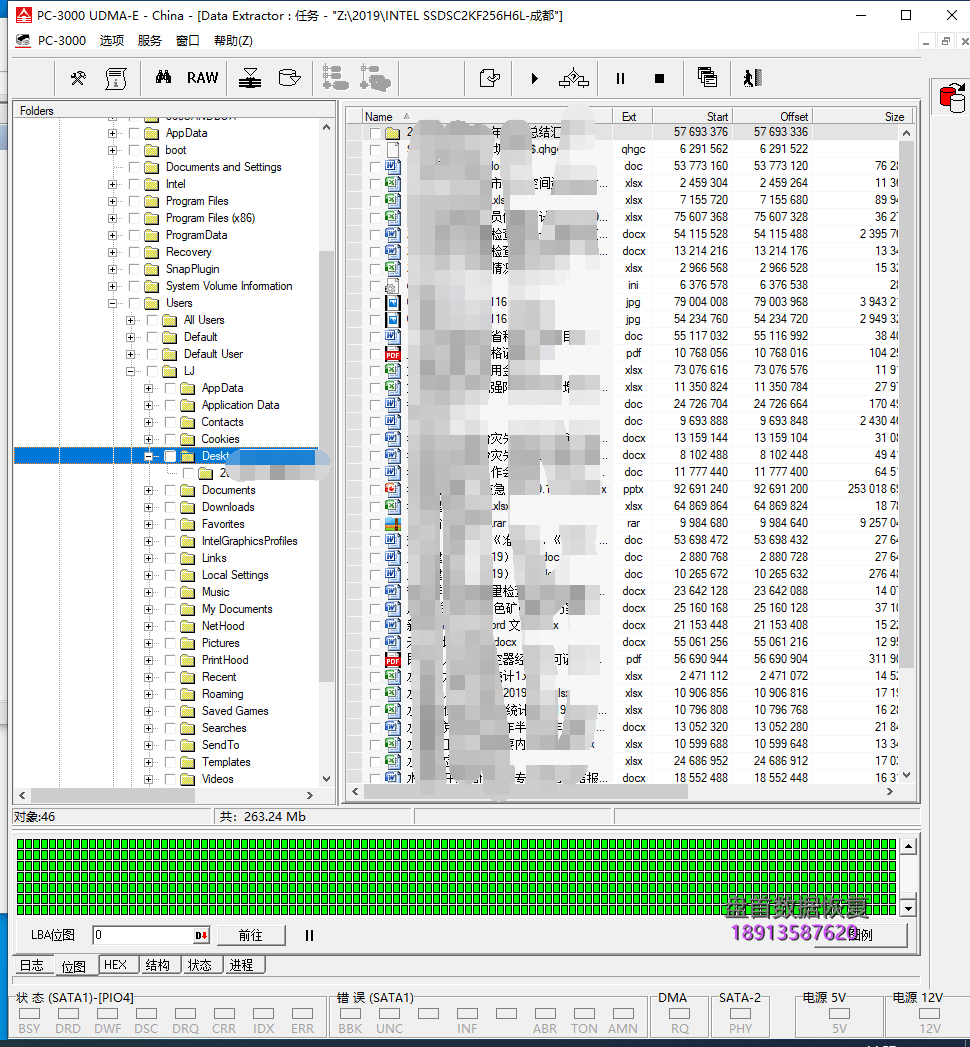Expand the Program Files (x86) node
The height and width of the screenshot is (1047, 970).
112,218
